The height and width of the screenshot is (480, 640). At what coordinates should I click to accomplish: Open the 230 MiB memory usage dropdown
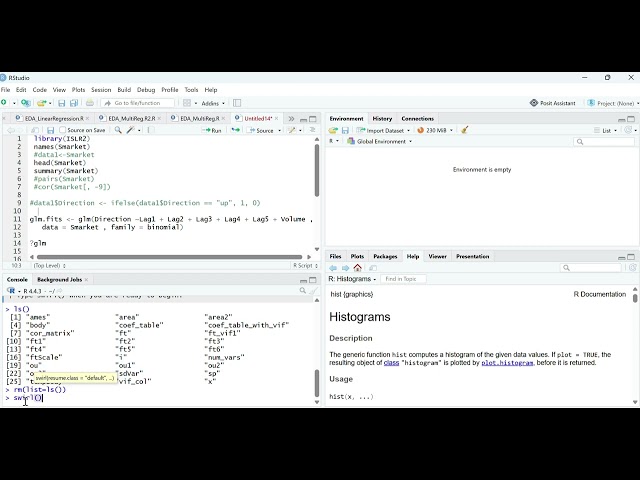[435, 130]
